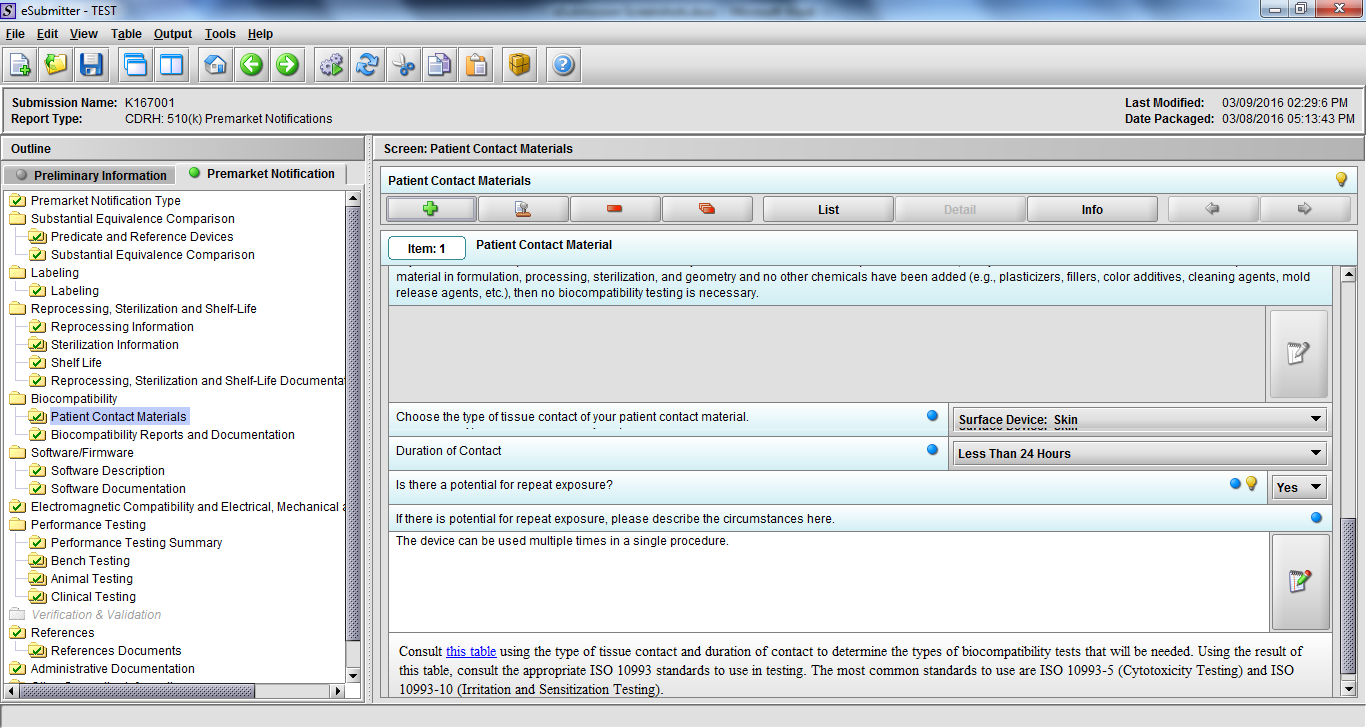Click the lightbulb hint beside repeat exposure question

tap(1251, 484)
